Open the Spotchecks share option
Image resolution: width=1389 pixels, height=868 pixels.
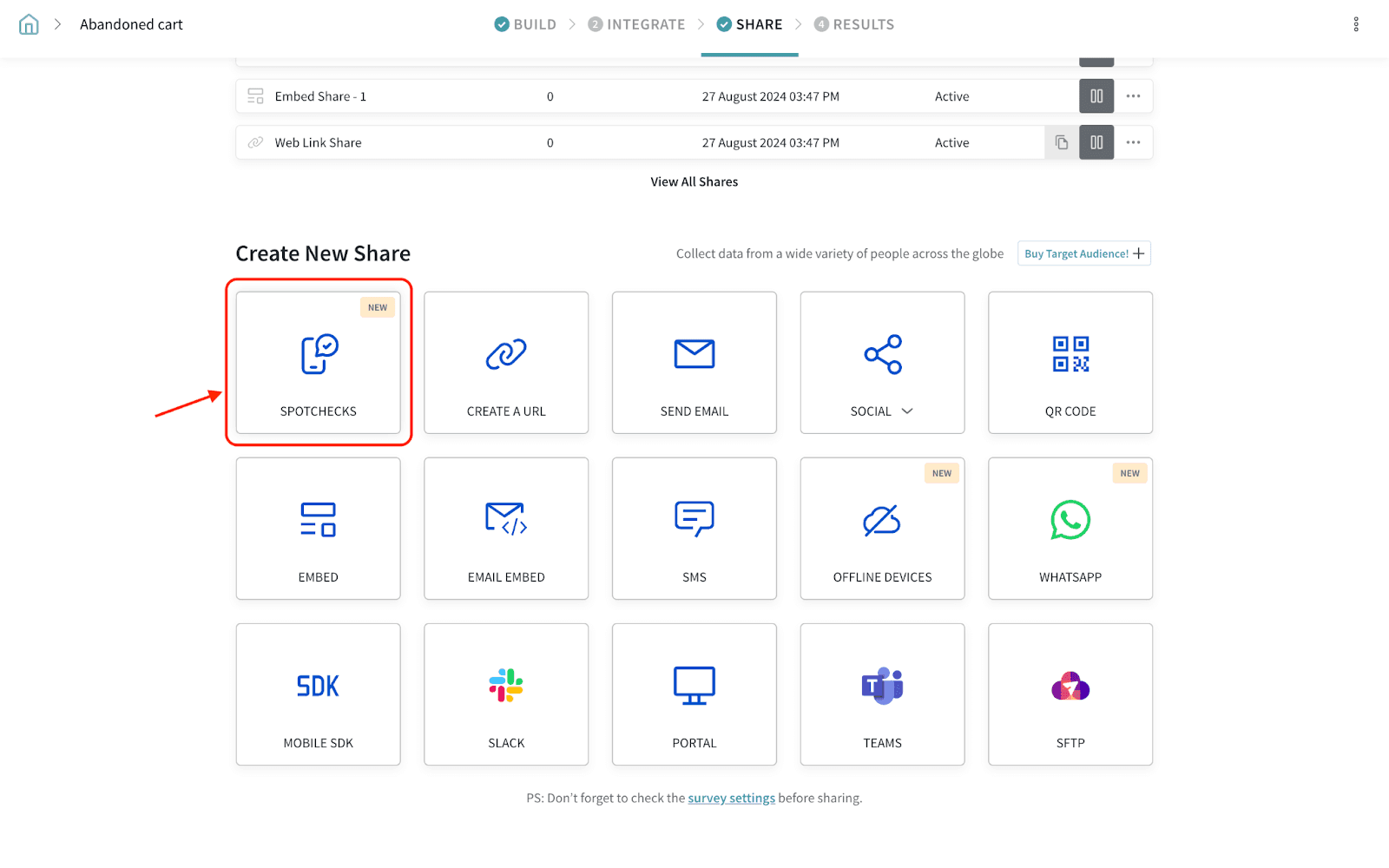318,363
